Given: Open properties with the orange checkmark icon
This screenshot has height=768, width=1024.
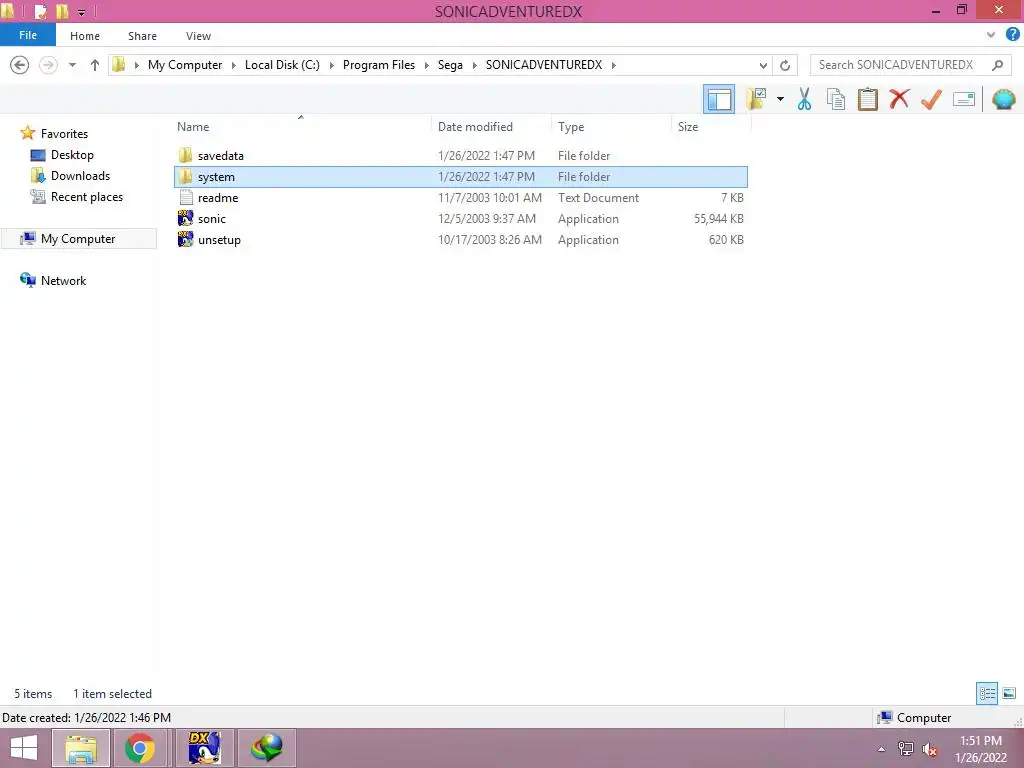Looking at the screenshot, I should 931,99.
